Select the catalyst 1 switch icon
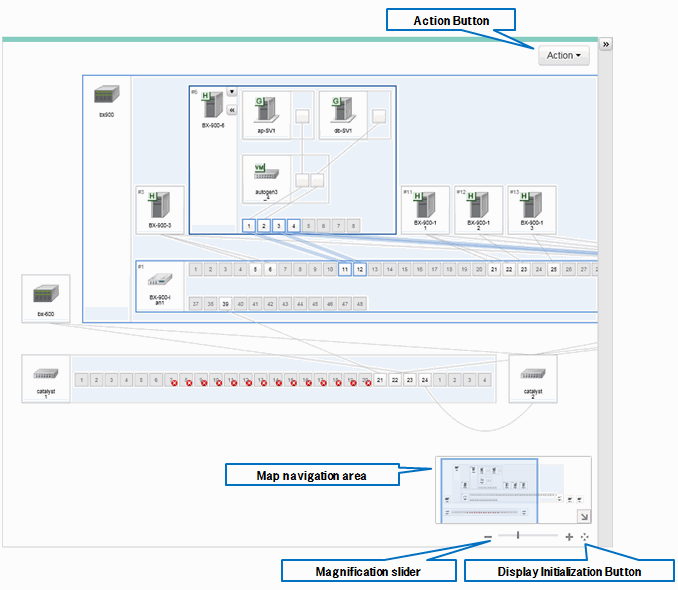Image resolution: width=678 pixels, height=590 pixels. (x=45, y=375)
